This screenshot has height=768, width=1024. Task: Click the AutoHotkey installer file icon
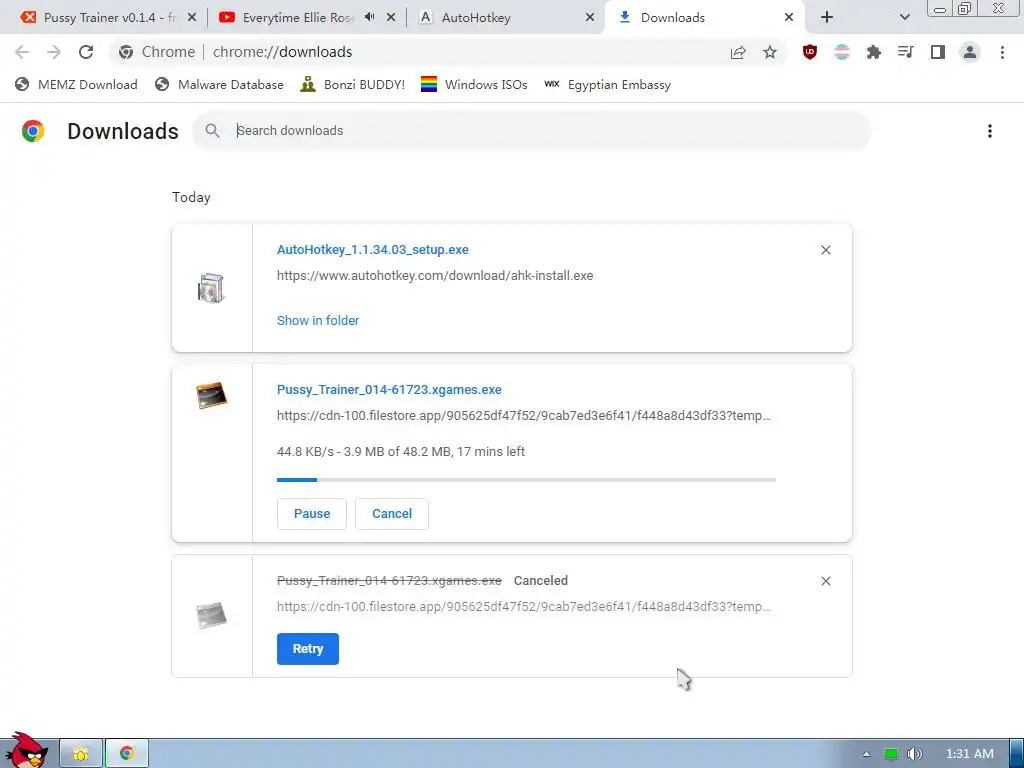tap(211, 288)
